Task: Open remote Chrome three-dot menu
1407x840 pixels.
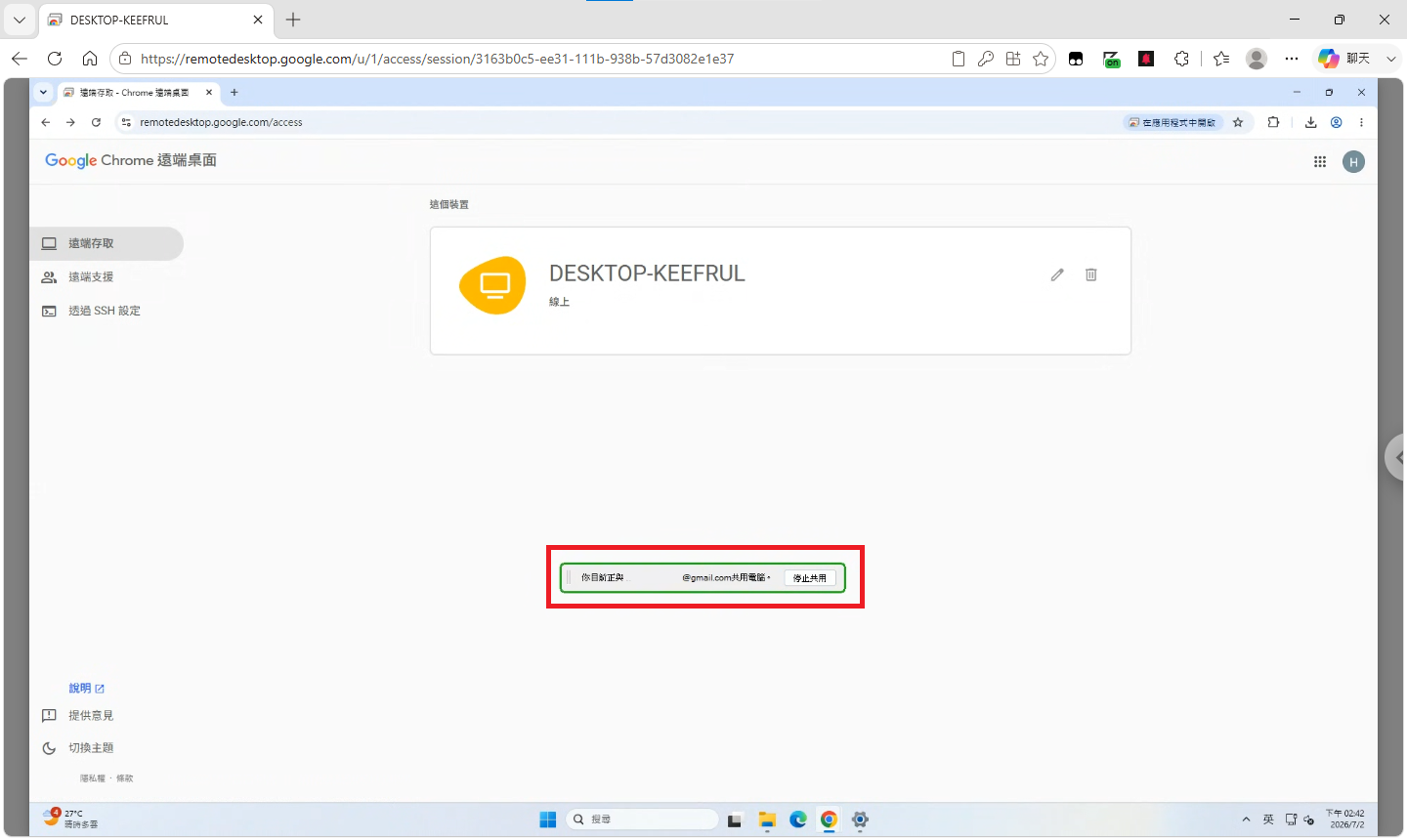Action: click(x=1361, y=122)
